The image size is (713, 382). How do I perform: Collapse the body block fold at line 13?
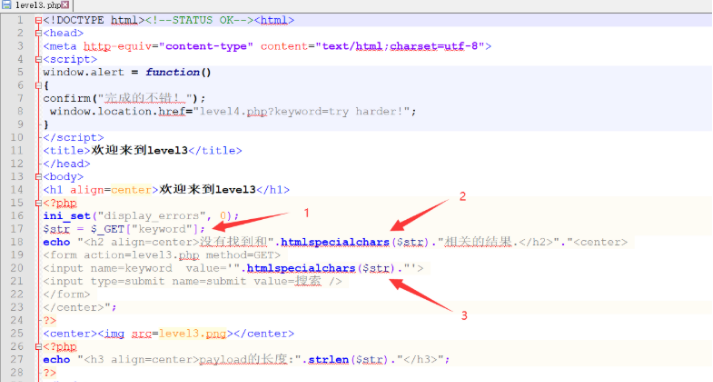38,177
